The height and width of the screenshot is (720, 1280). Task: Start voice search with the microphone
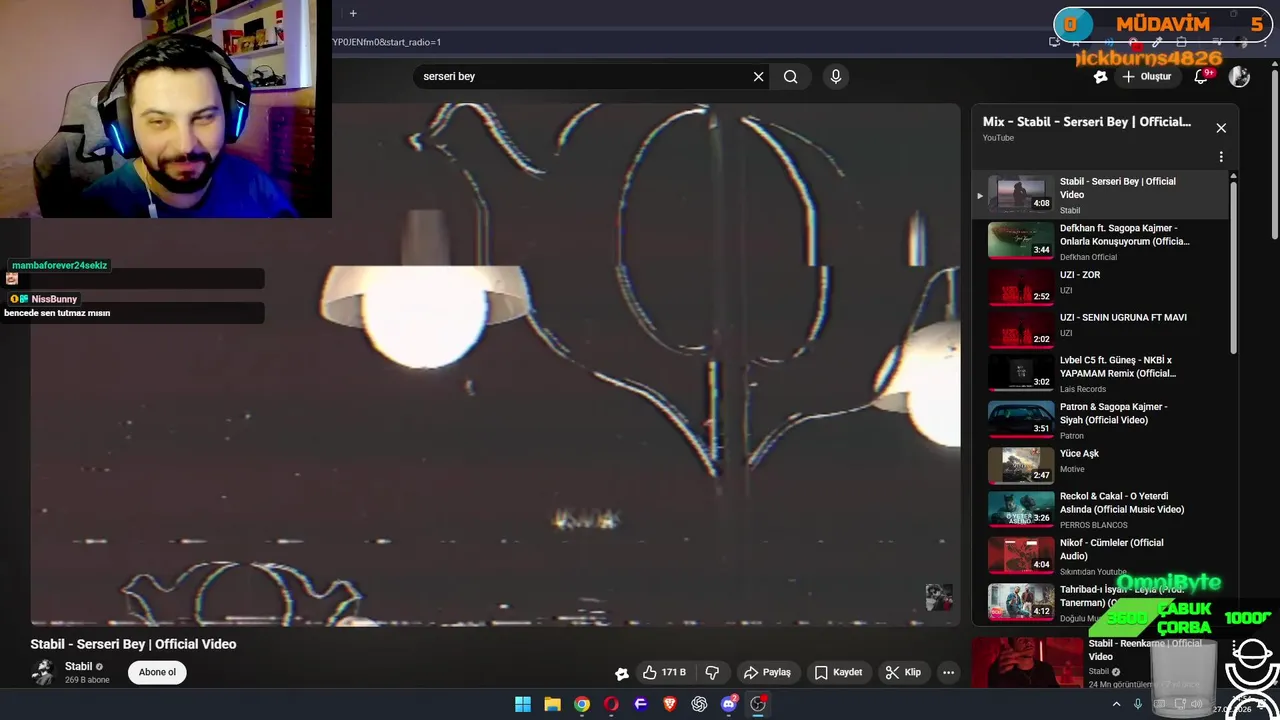tap(836, 76)
